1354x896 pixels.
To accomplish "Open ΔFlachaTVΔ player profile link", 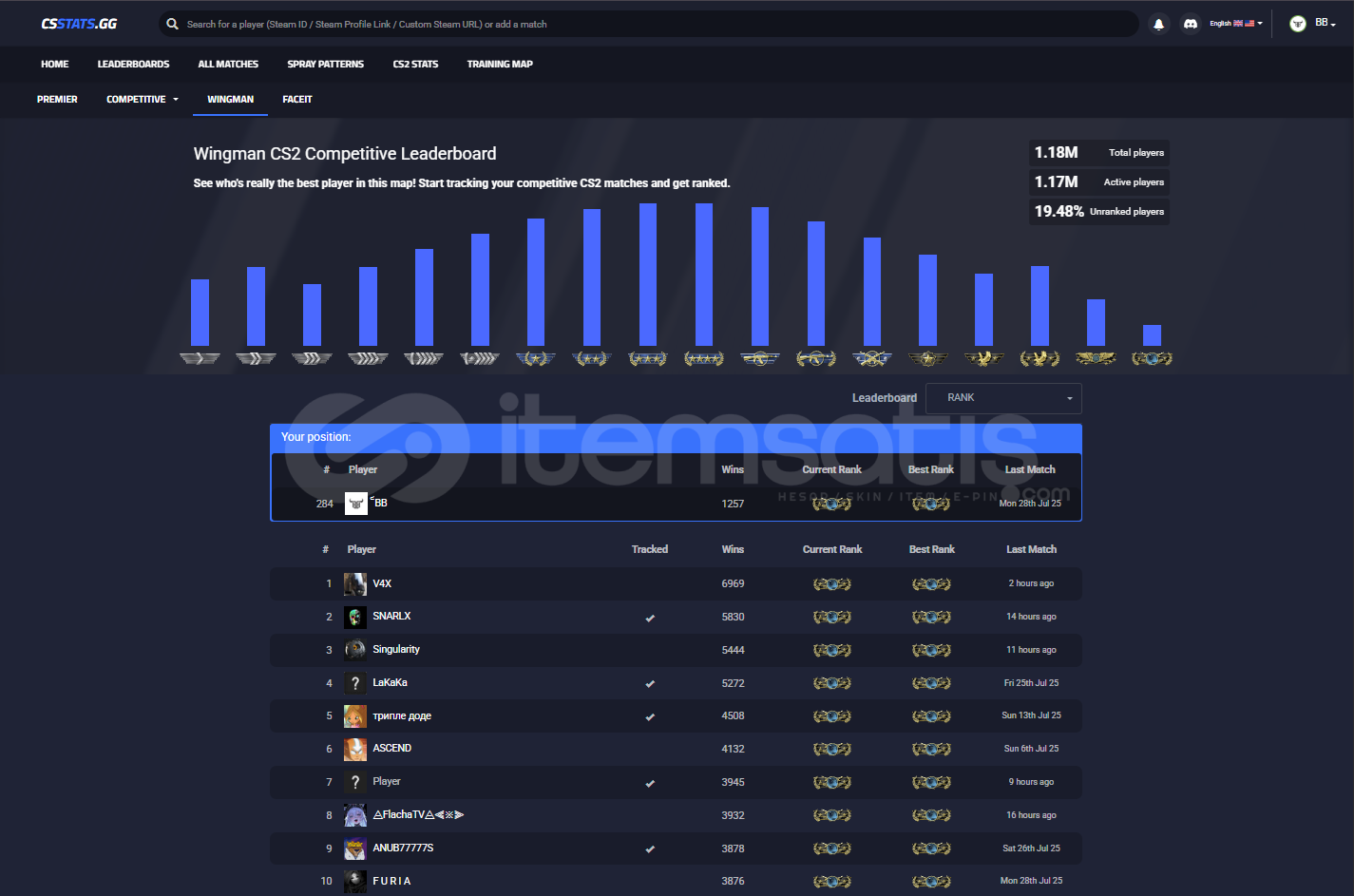I will tap(418, 815).
